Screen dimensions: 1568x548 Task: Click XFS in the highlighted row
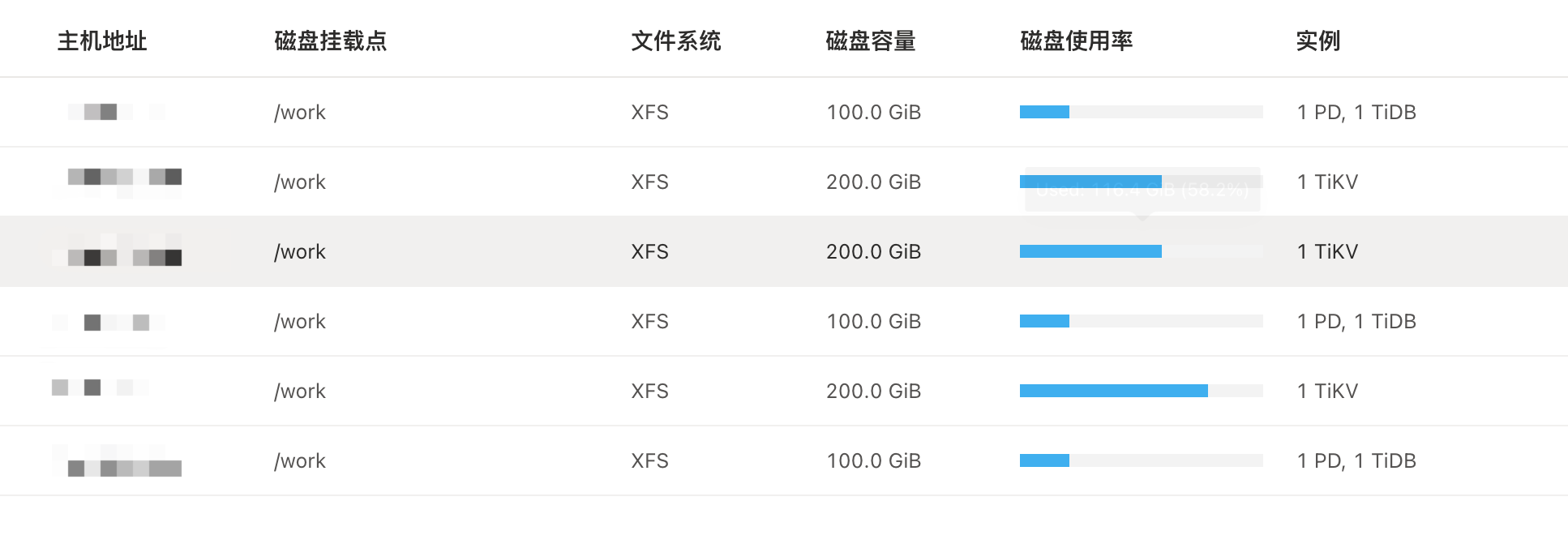(x=649, y=251)
